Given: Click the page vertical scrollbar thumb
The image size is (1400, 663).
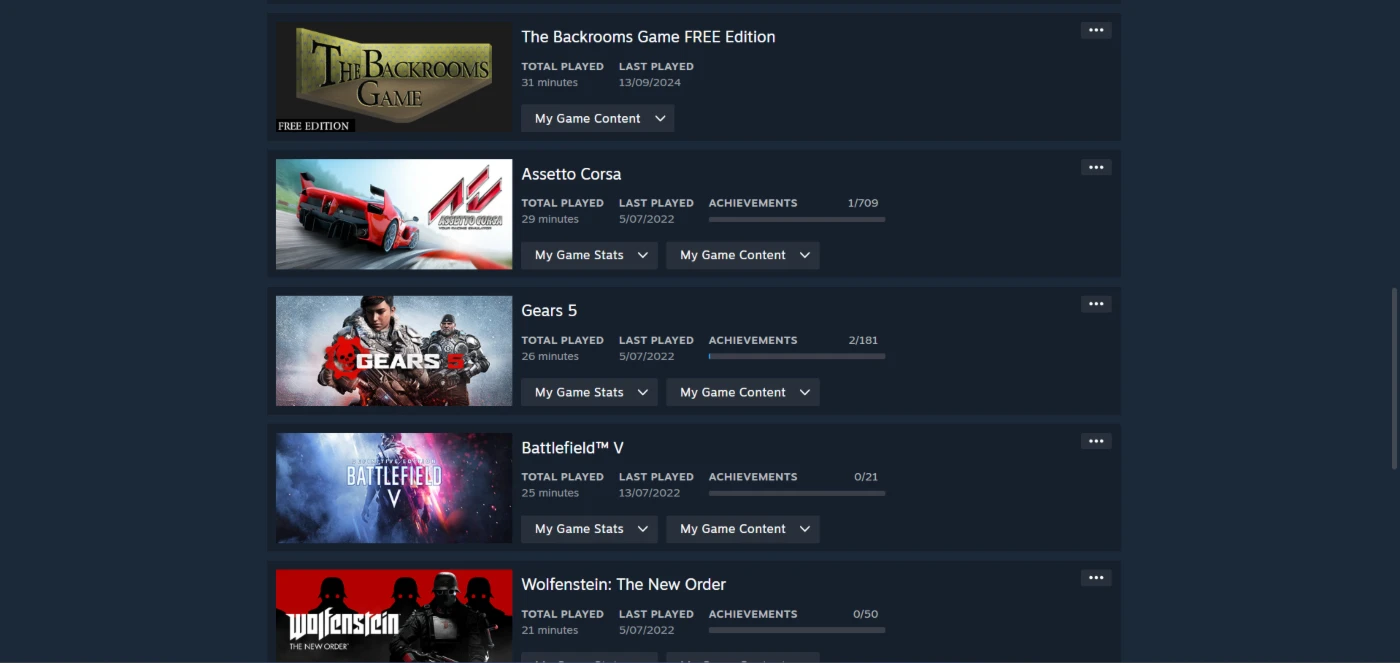Looking at the screenshot, I should tap(1394, 379).
